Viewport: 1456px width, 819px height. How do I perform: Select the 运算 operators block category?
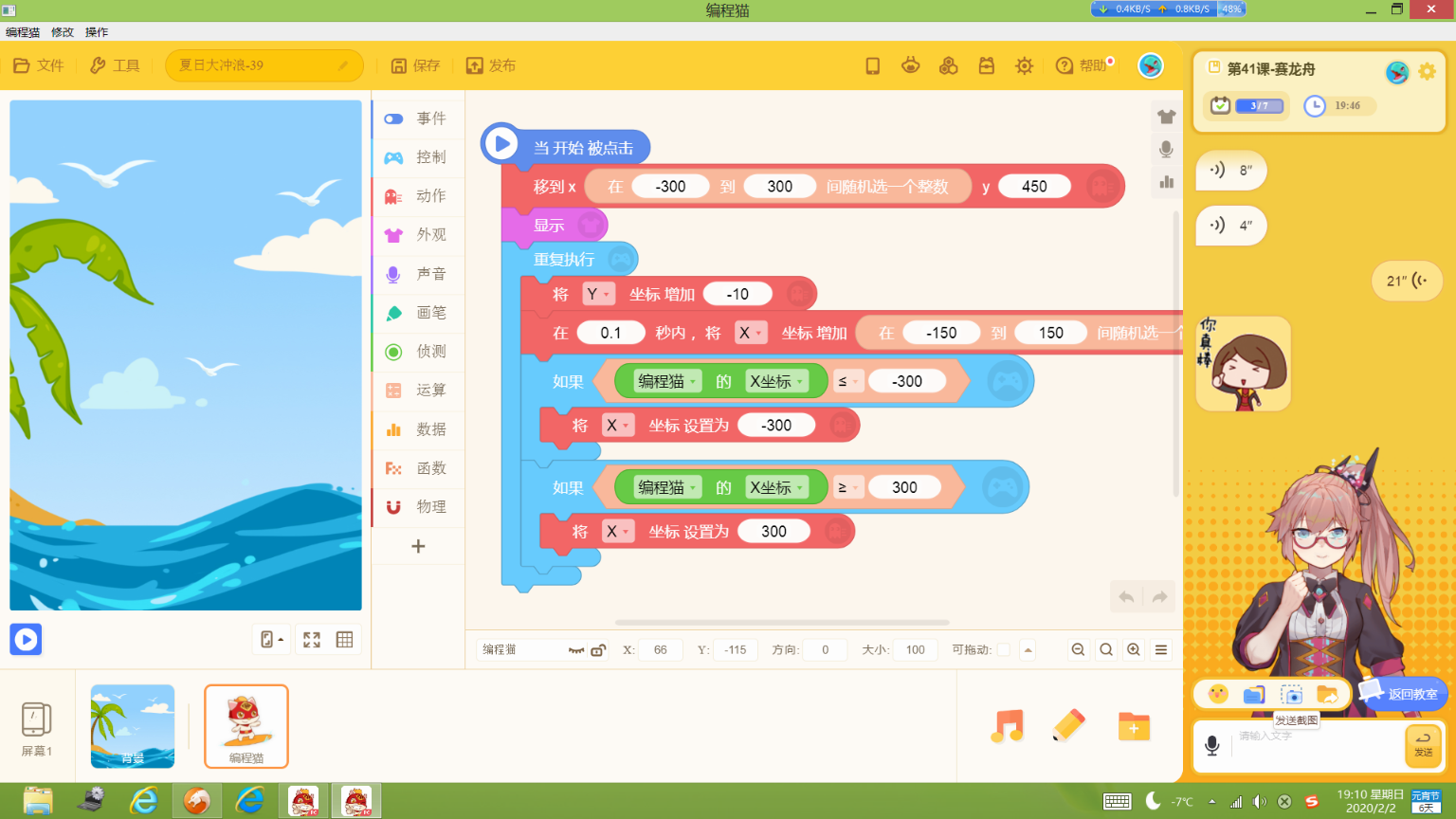418,391
